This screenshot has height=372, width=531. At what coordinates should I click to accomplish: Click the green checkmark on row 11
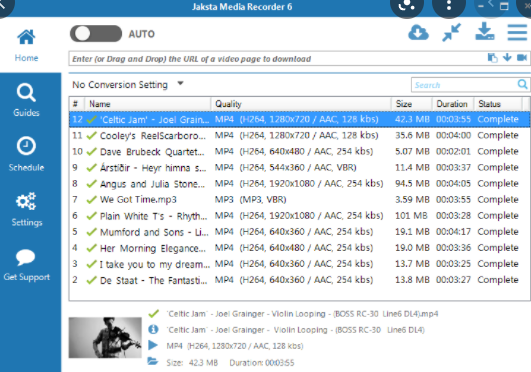click(91, 136)
